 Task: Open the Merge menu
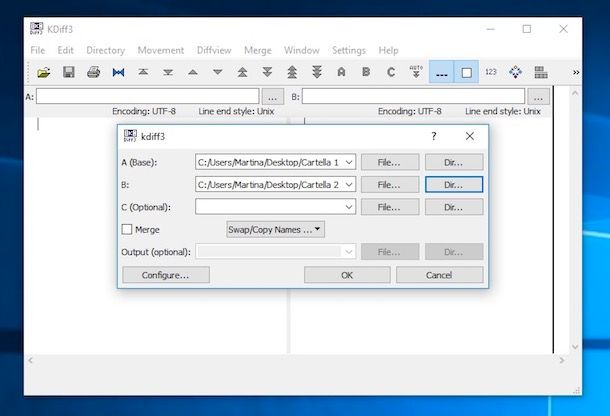258,50
